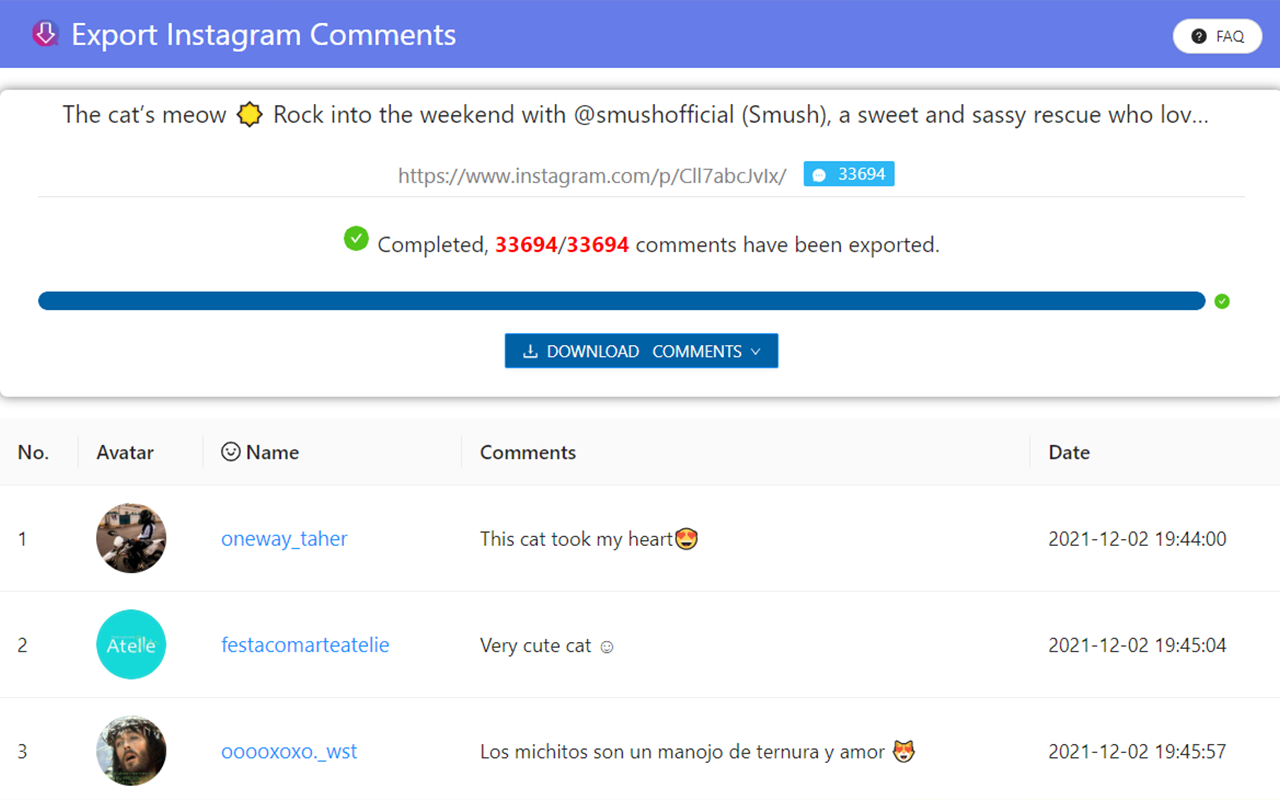Click oooxoxo._wst's avatar thumbnail
Viewport: 1280px width, 800px height.
click(x=131, y=751)
